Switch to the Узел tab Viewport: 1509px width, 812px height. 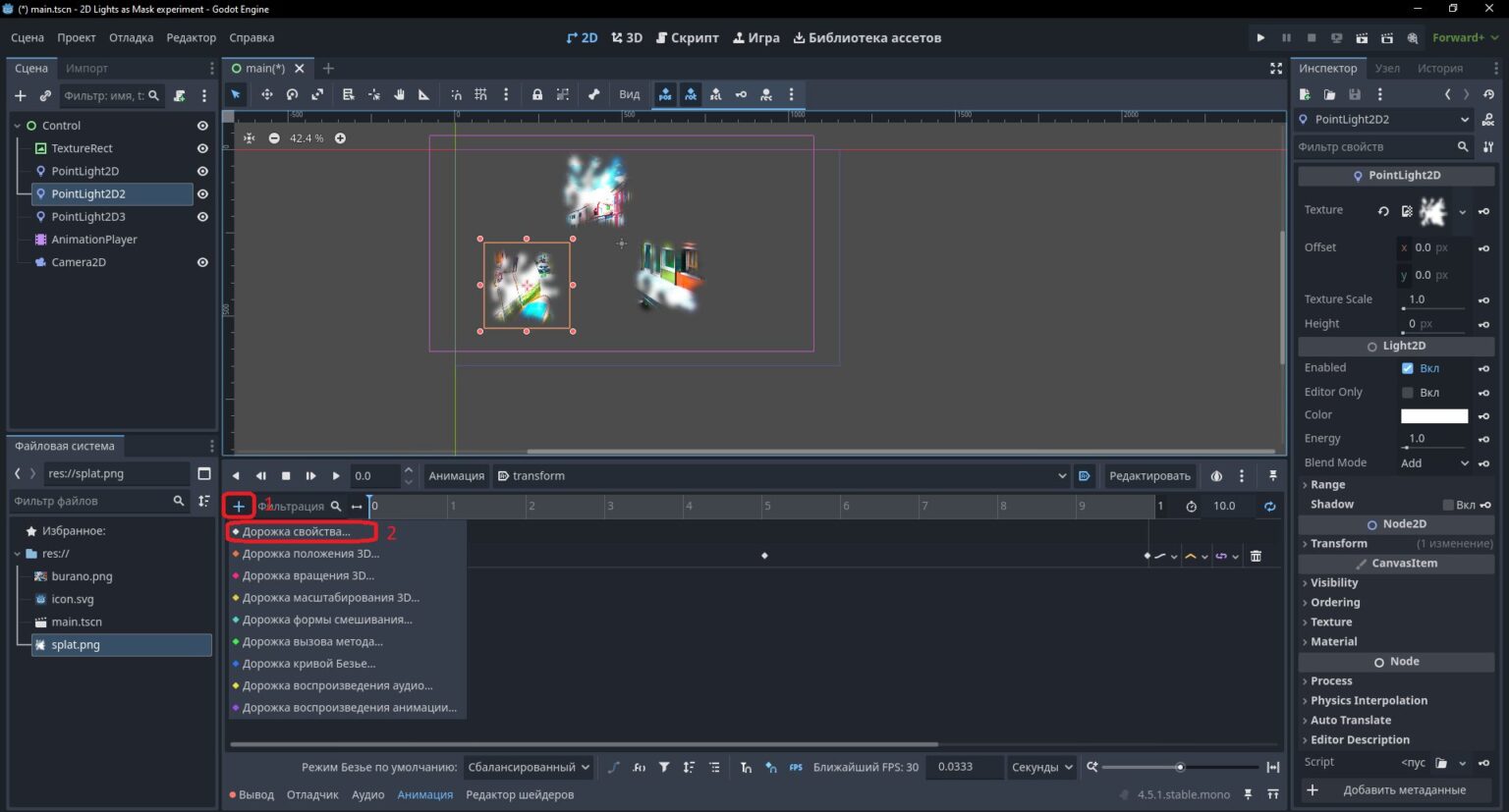[1387, 68]
